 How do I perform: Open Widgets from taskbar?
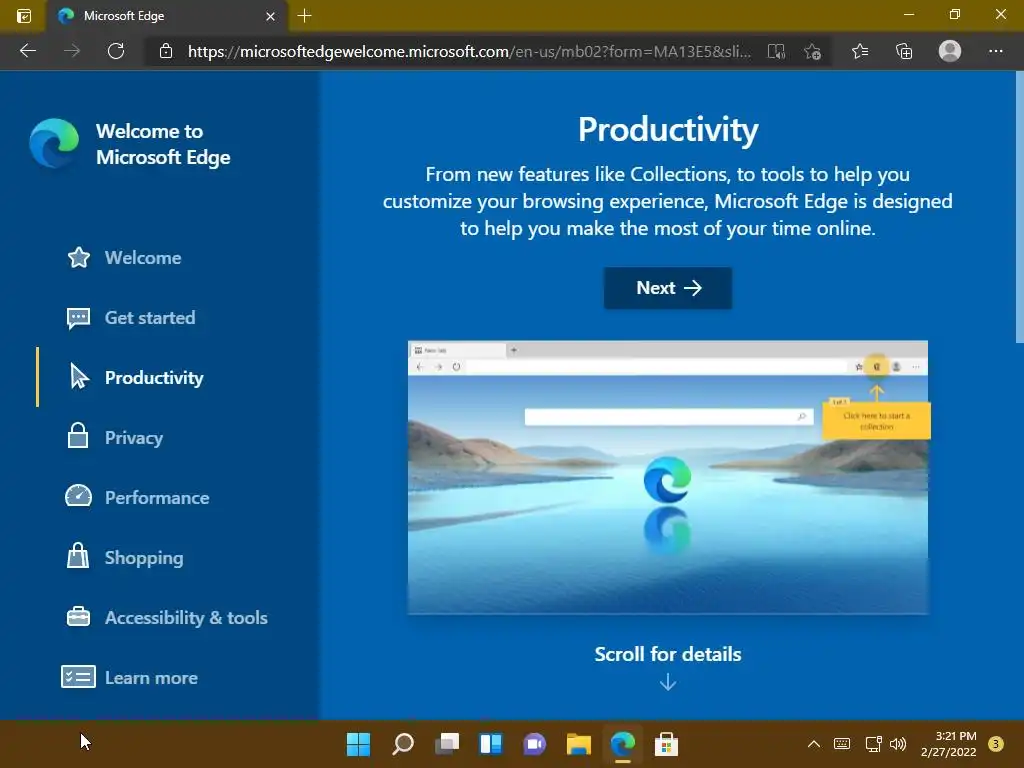pyautogui.click(x=490, y=744)
